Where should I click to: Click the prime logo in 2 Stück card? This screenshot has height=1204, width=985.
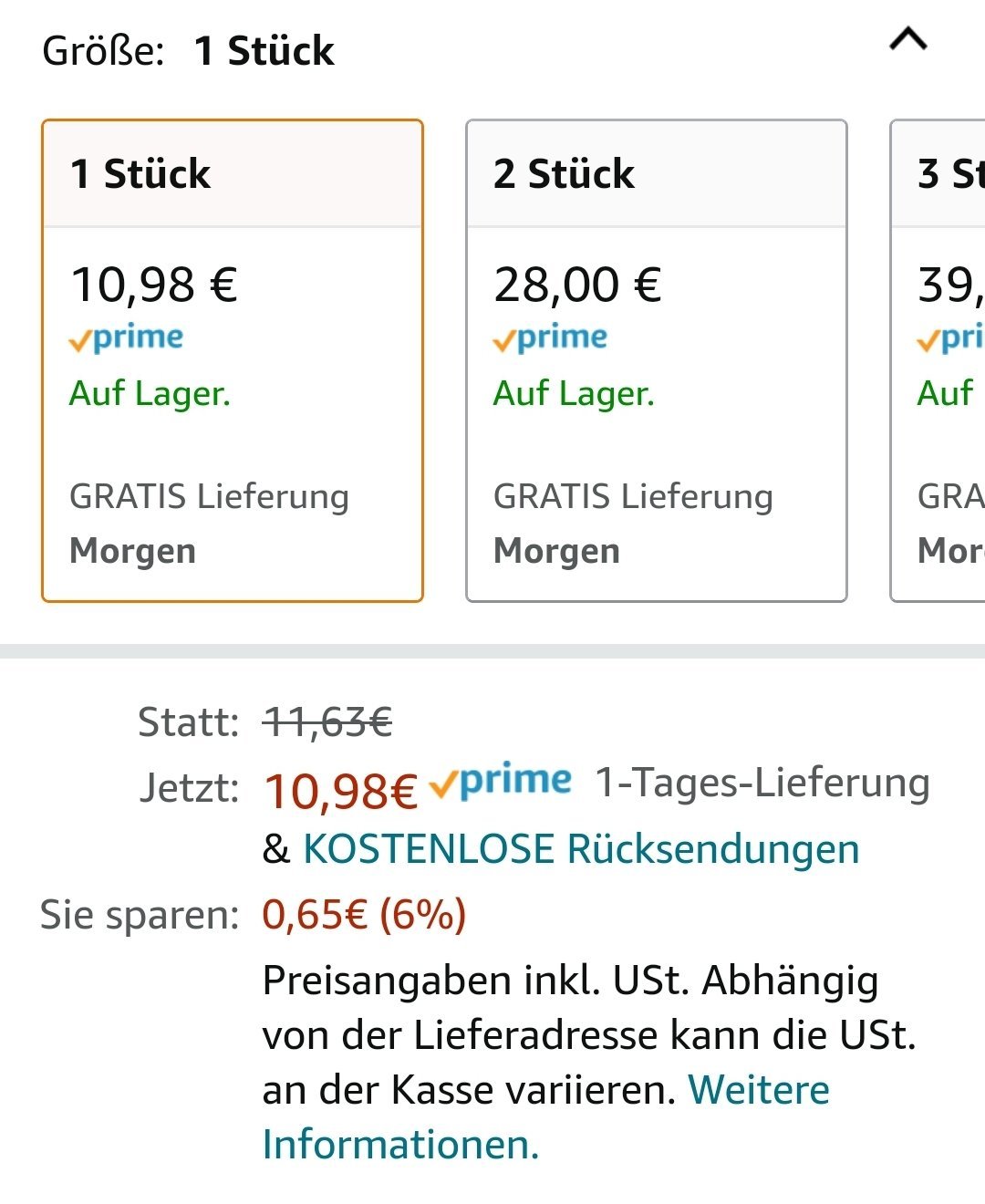[x=550, y=338]
